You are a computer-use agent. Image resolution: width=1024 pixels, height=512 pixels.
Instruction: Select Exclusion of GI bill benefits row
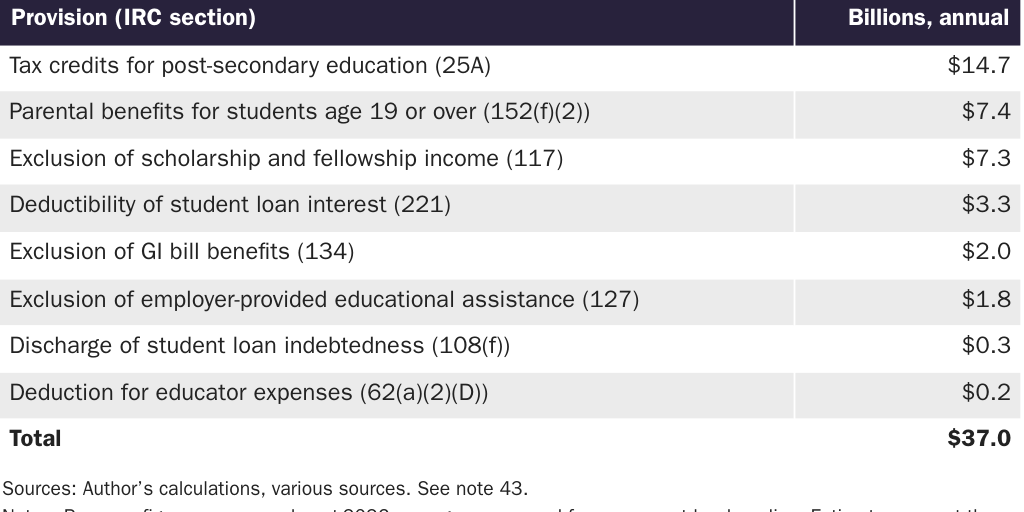[182, 251]
